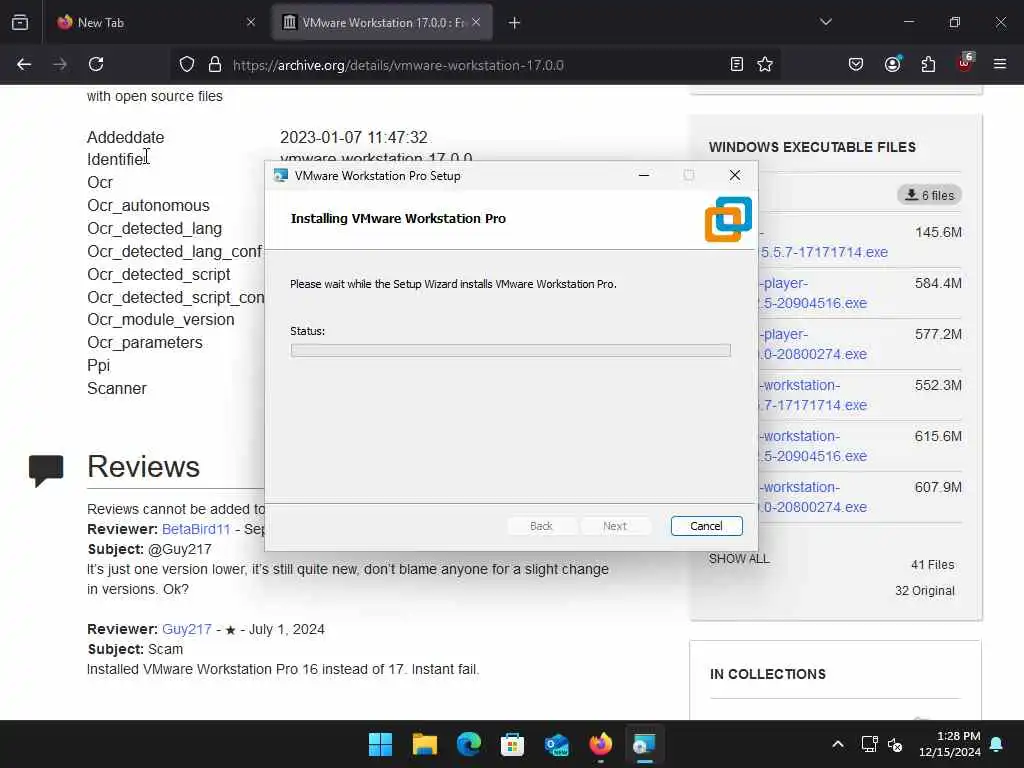Click the forward navigation arrow
Screen dimensions: 1024x768
(60, 64)
